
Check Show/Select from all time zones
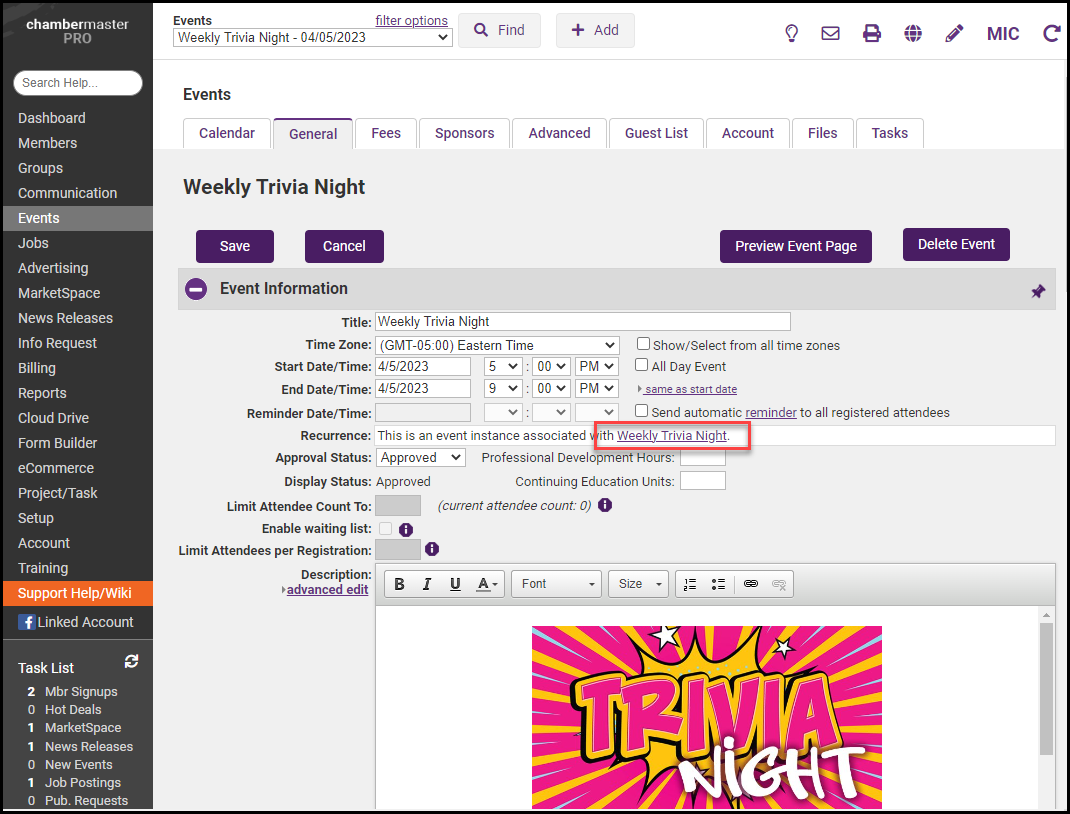tap(644, 344)
